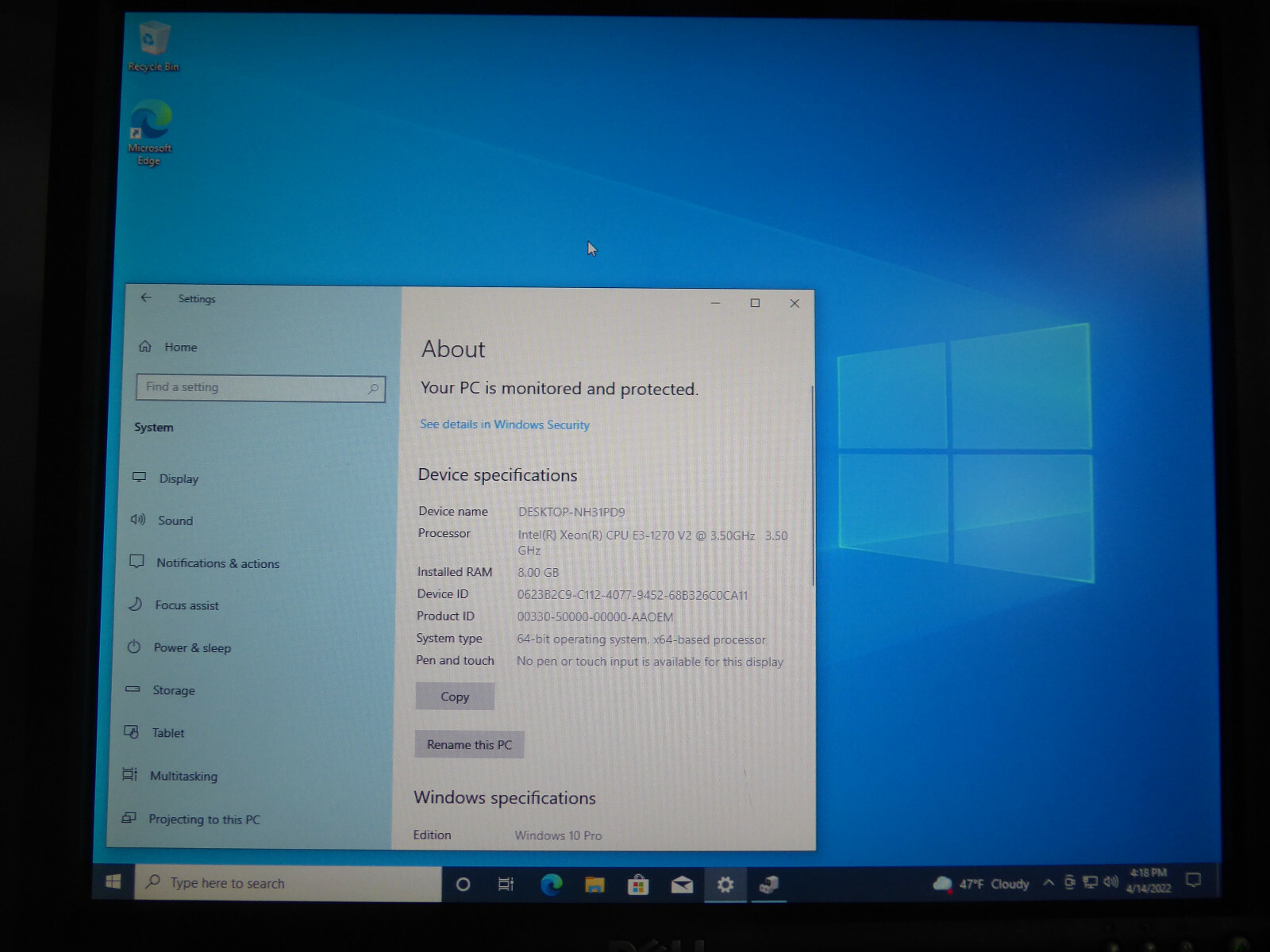Click the Product ID label

(x=445, y=616)
